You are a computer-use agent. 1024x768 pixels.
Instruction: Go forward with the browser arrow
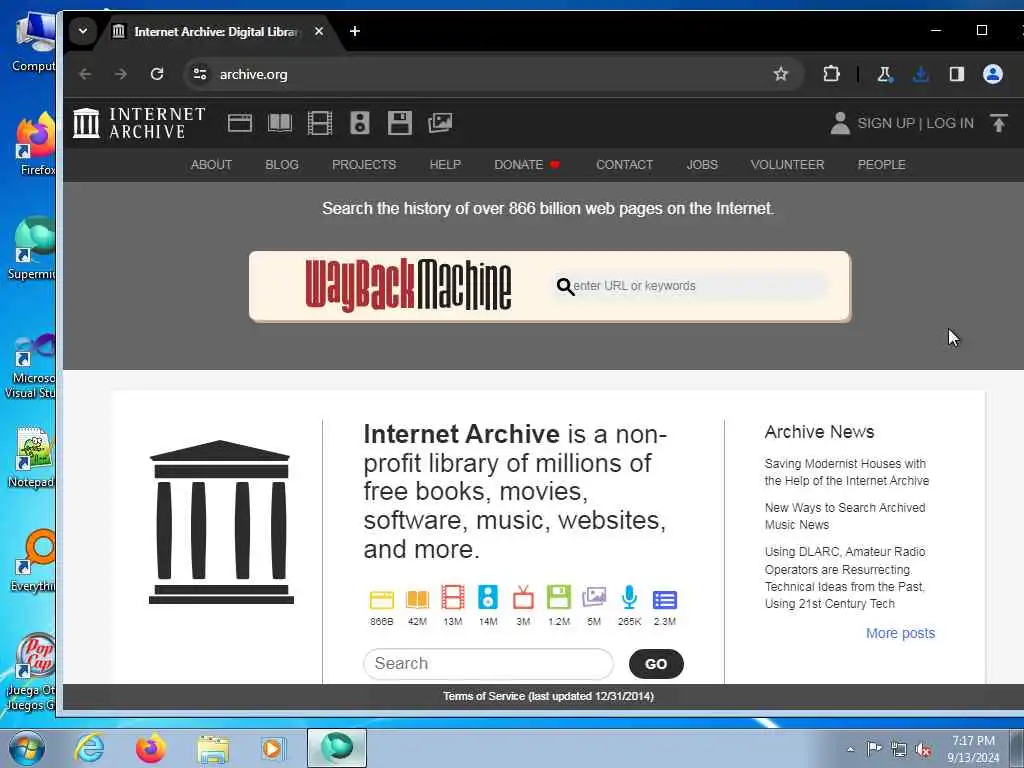(121, 74)
